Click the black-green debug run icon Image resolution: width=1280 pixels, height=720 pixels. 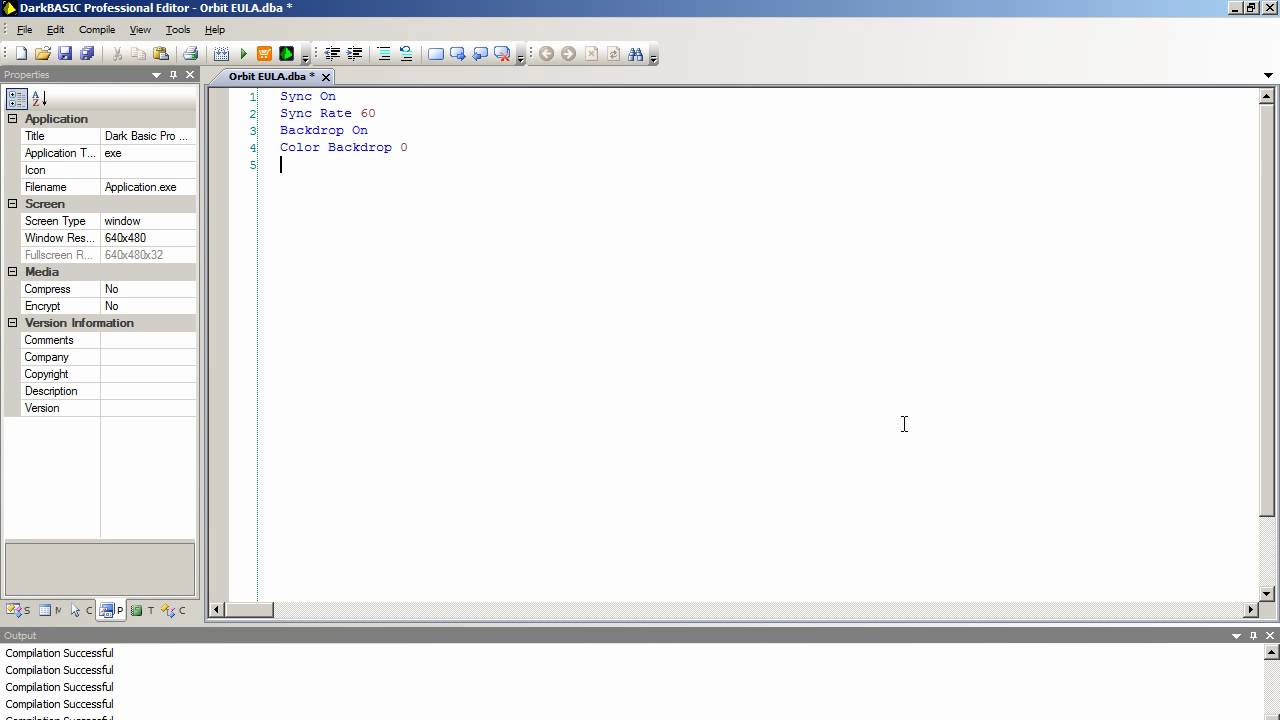286,54
